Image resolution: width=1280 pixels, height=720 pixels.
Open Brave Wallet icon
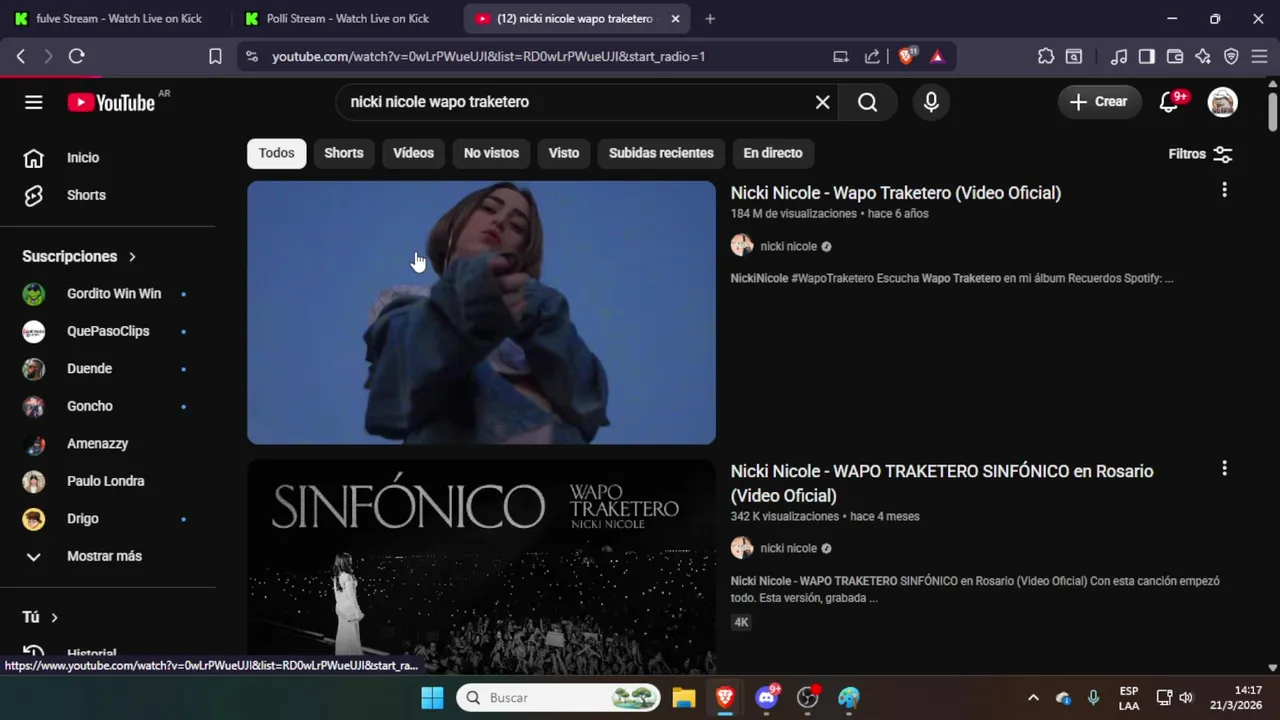click(1175, 57)
